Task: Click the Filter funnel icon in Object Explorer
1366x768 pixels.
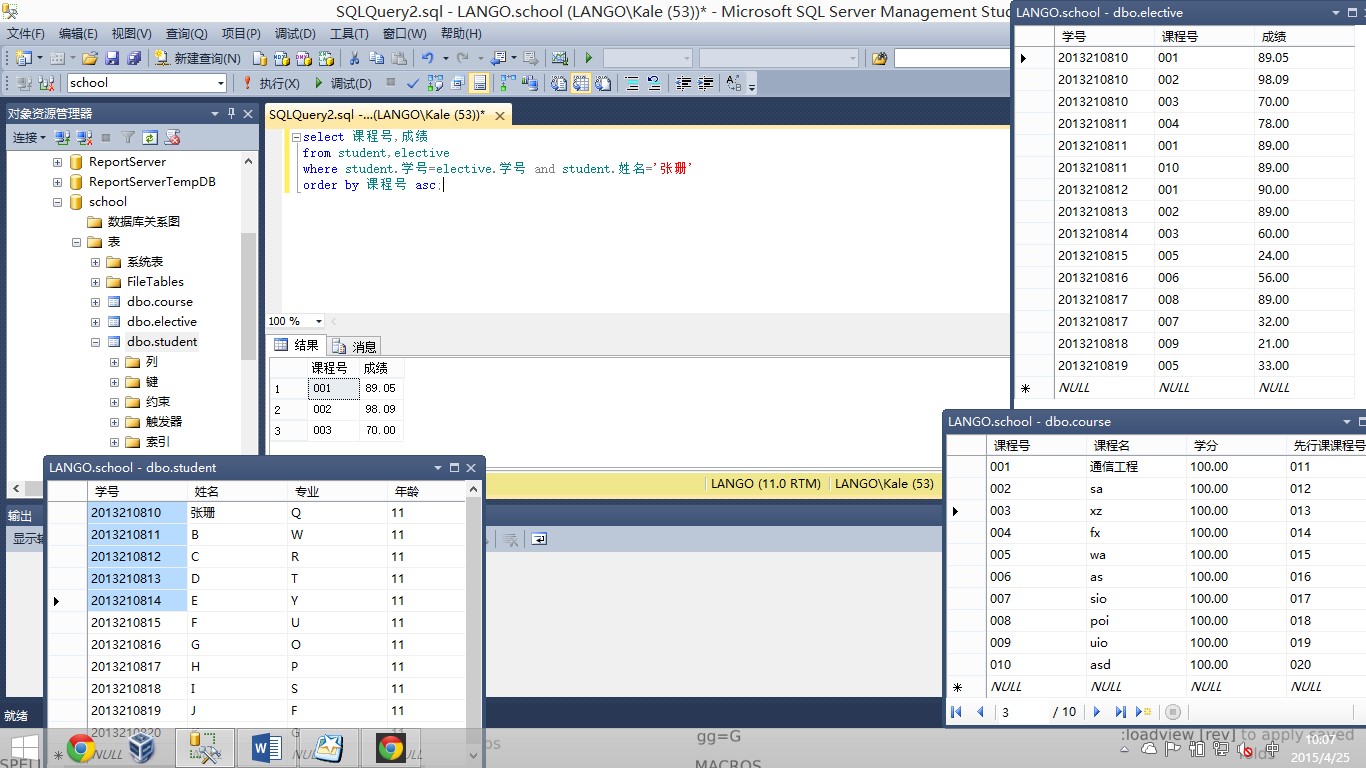Action: pyautogui.click(x=128, y=137)
